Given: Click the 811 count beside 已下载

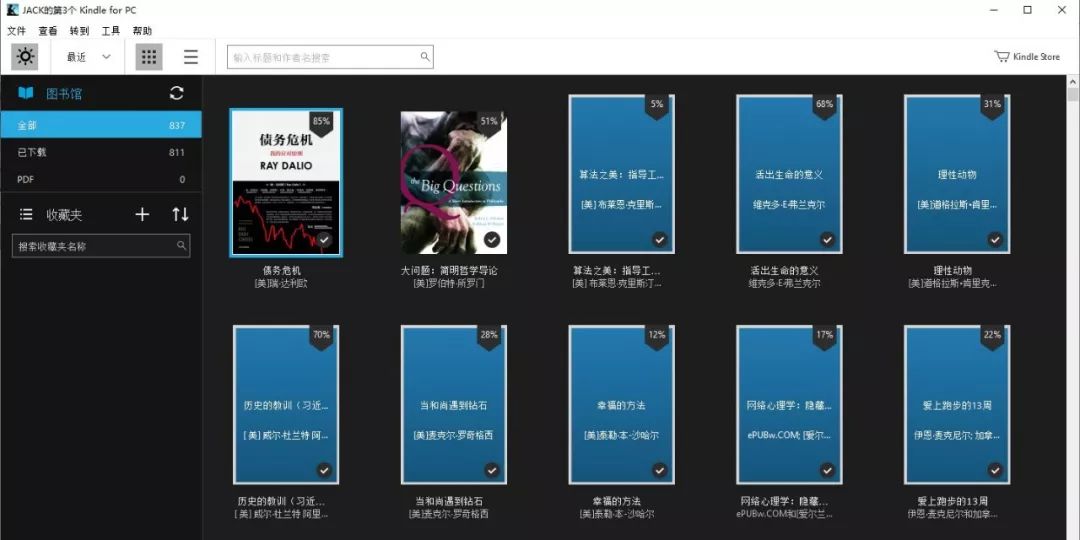Looking at the screenshot, I should 177,152.
